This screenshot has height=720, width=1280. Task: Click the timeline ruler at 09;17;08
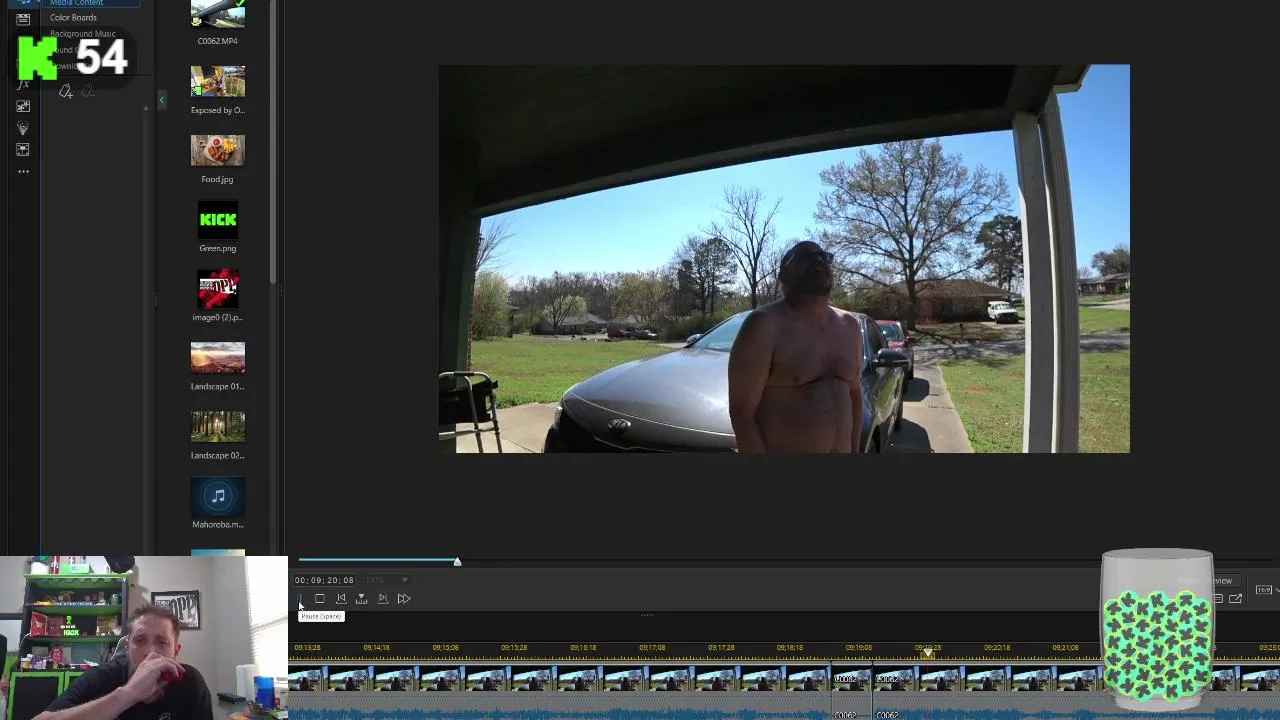click(x=652, y=648)
